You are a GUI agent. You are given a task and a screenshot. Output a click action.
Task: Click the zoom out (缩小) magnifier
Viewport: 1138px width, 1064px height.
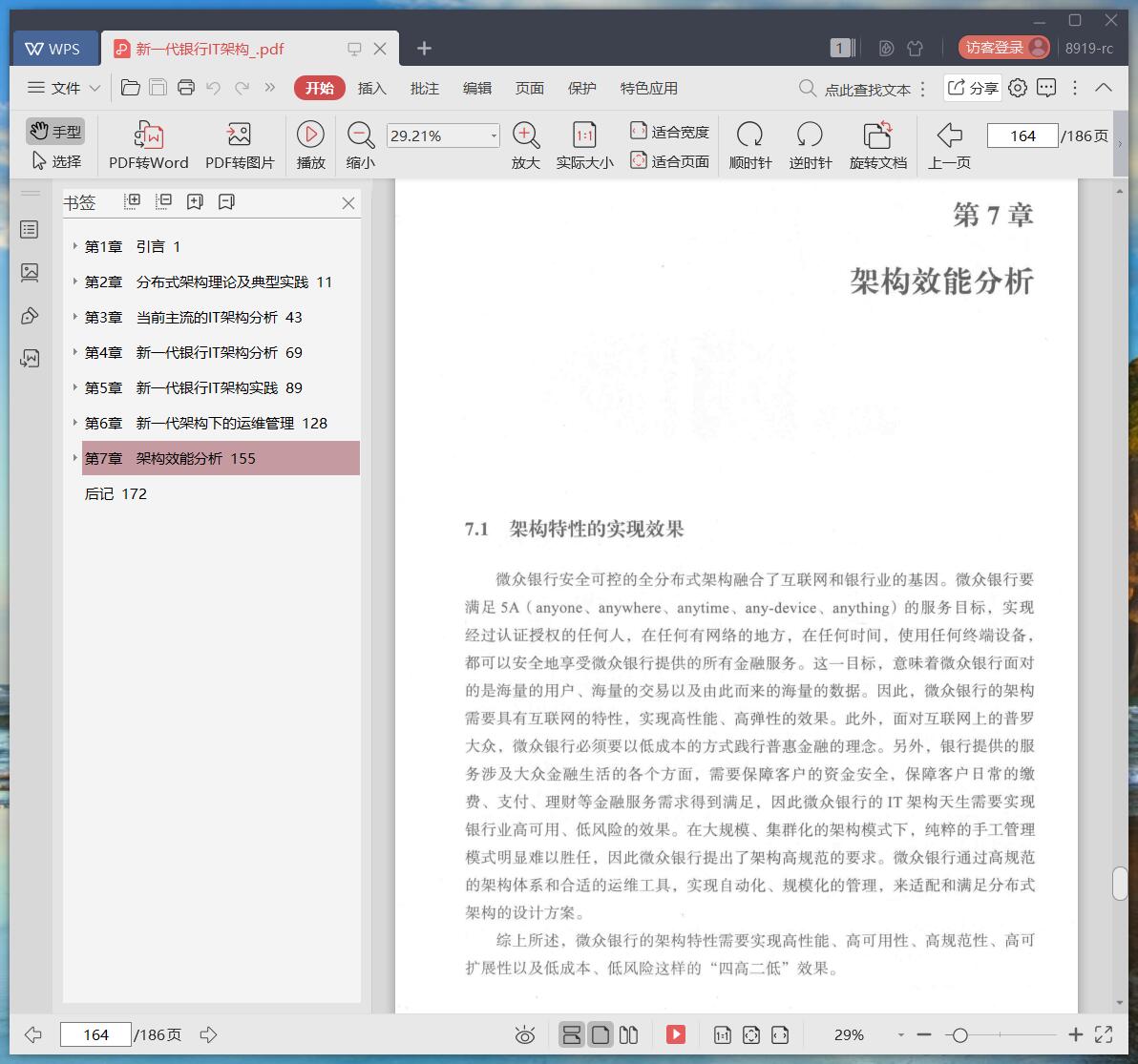pos(361,146)
